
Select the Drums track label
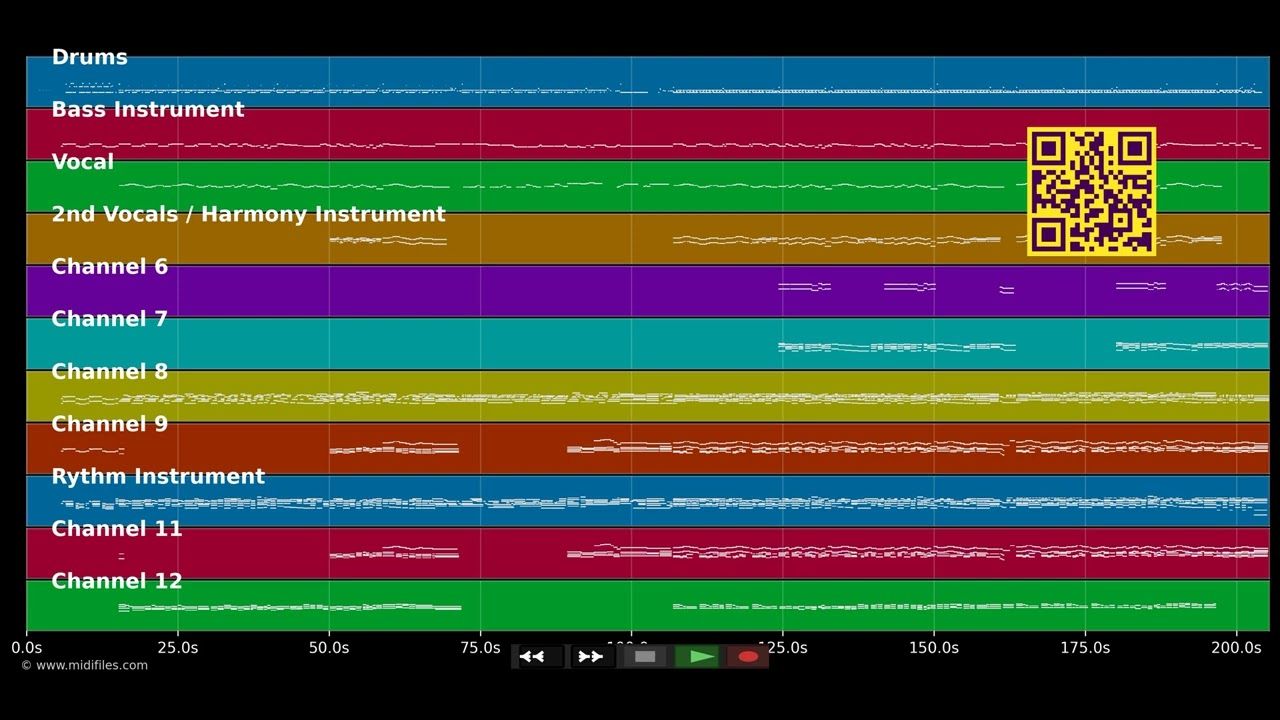(x=89, y=57)
